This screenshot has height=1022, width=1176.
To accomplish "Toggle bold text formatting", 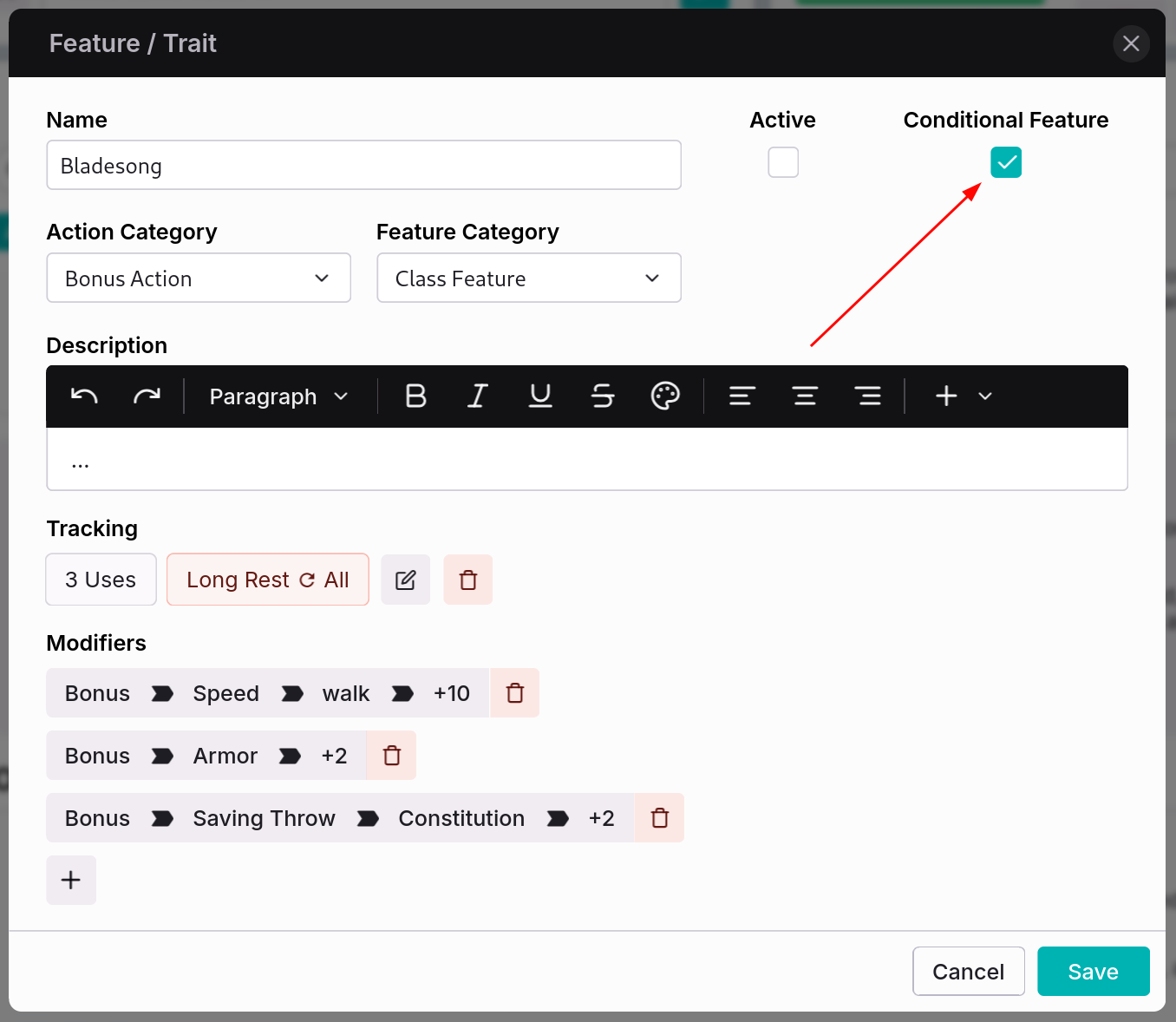I will 415,396.
